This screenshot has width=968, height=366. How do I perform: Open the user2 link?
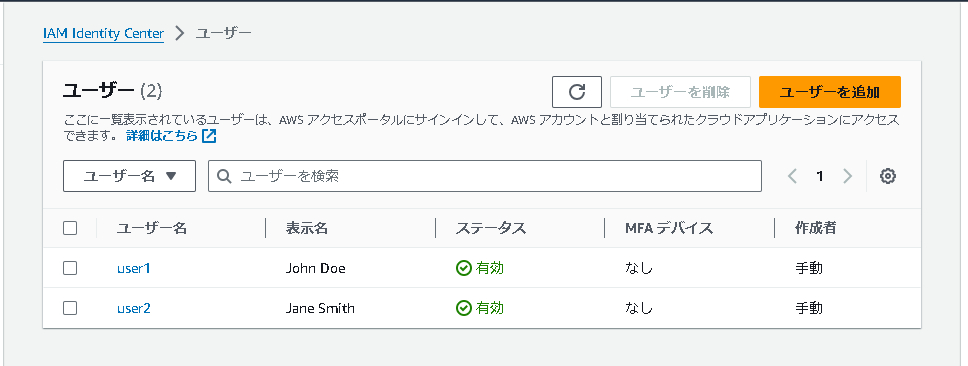[x=134, y=308]
